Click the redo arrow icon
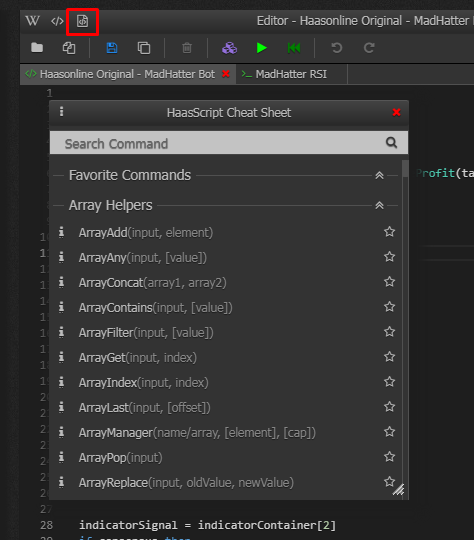Image resolution: width=474 pixels, height=540 pixels. click(x=369, y=48)
